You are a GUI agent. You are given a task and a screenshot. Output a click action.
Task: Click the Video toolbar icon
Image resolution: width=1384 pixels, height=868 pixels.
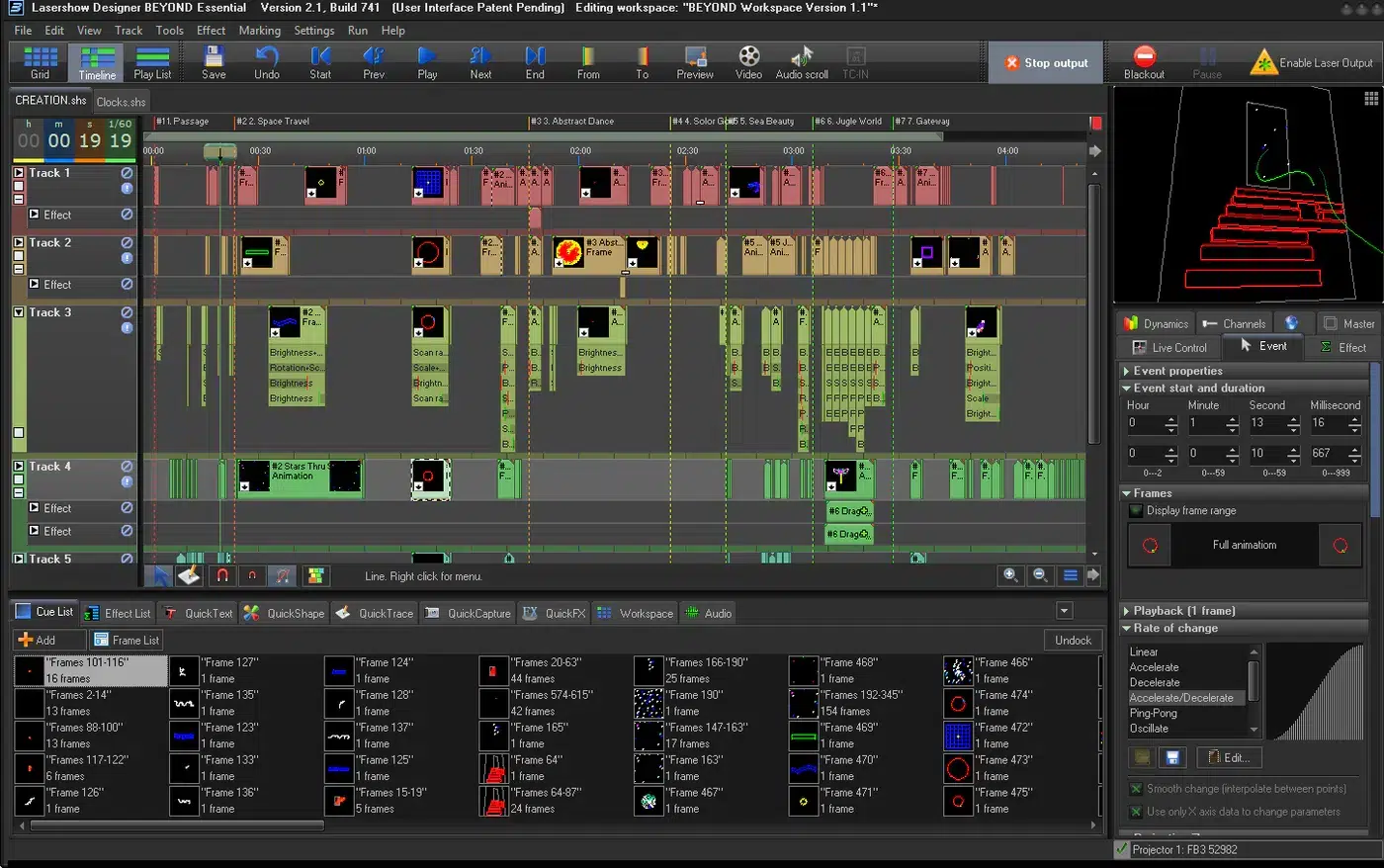click(748, 61)
